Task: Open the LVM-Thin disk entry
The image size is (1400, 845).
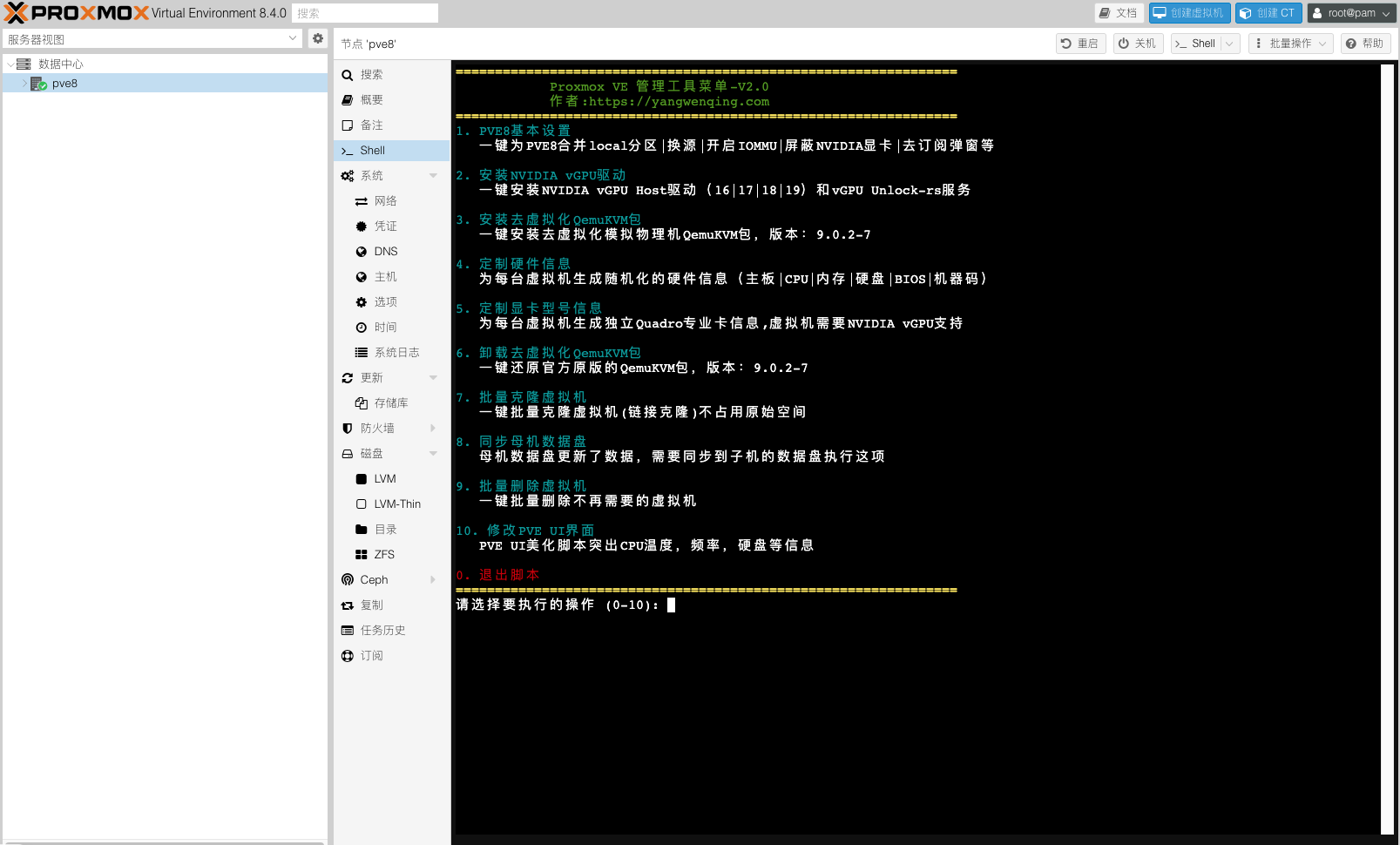Action: pos(396,504)
